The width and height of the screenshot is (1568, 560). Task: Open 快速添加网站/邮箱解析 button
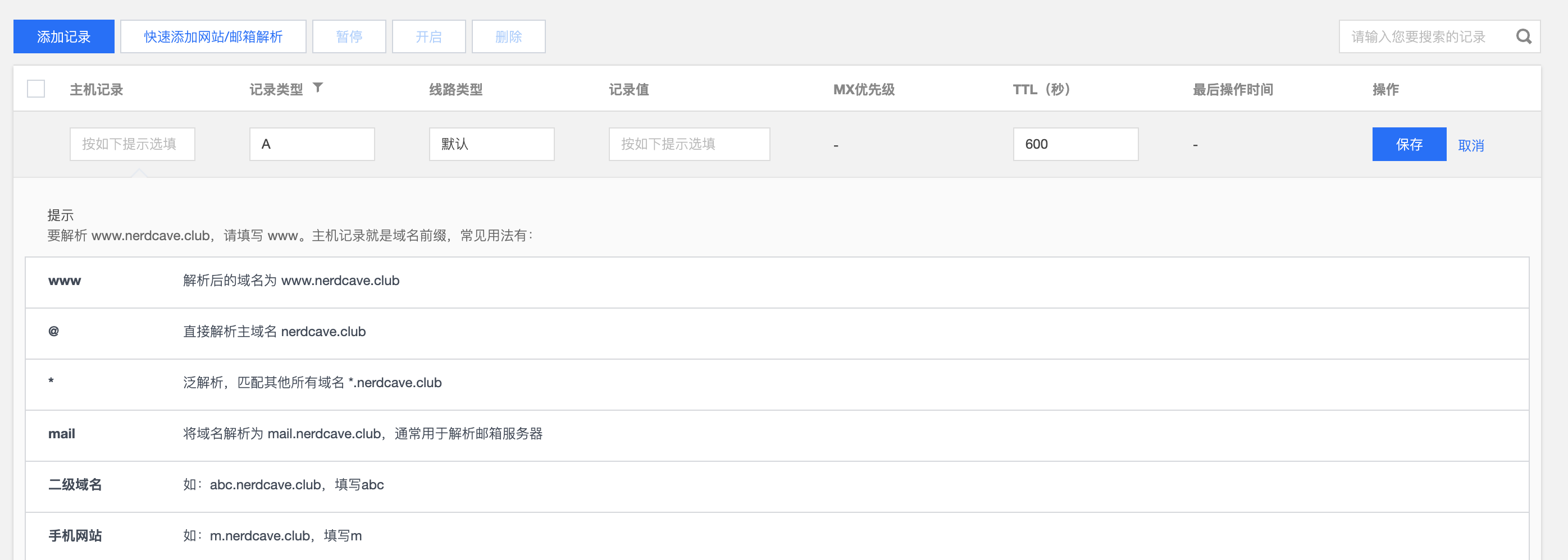click(x=213, y=36)
